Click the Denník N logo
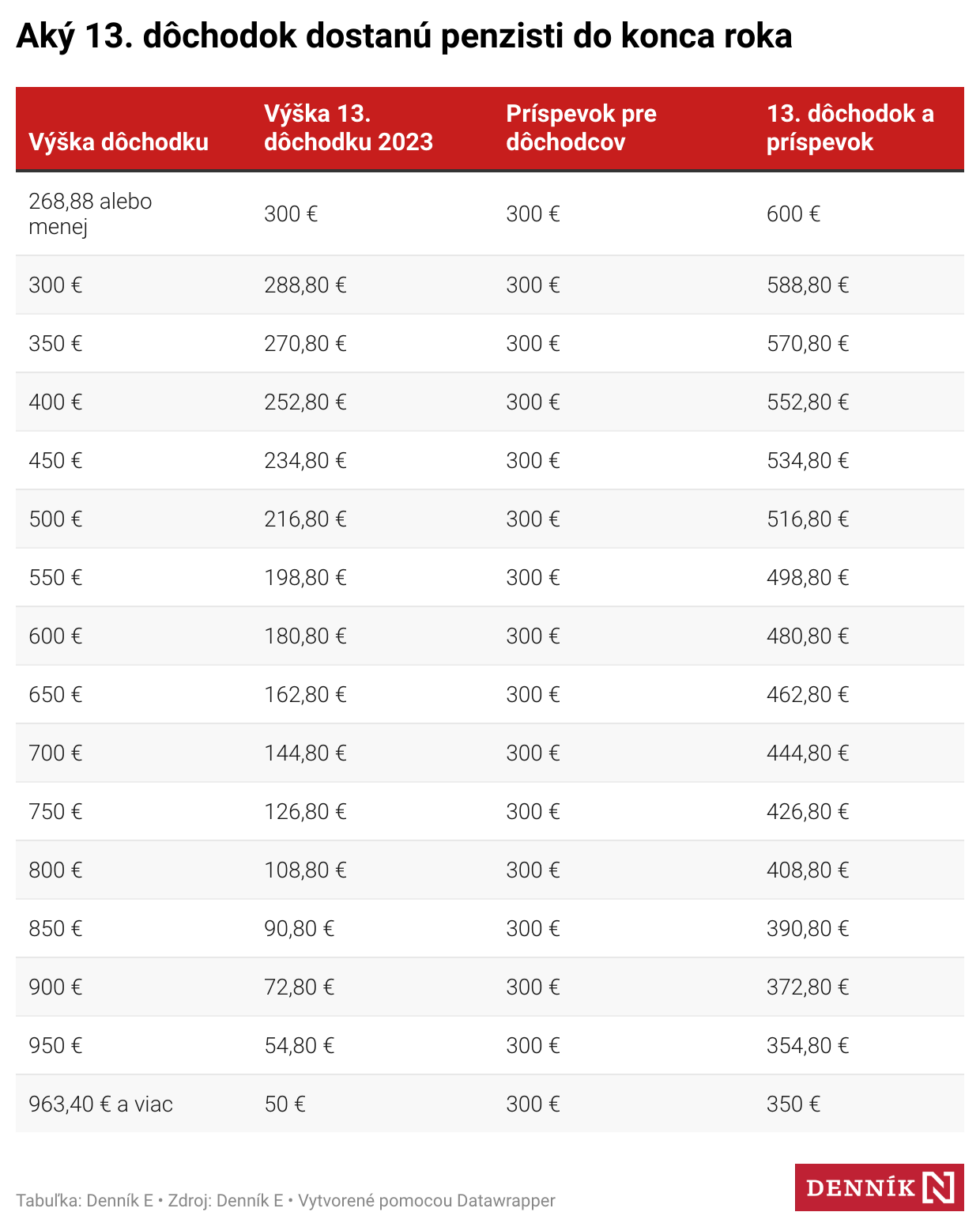Viewport: 980px width, 1227px height. click(878, 1187)
